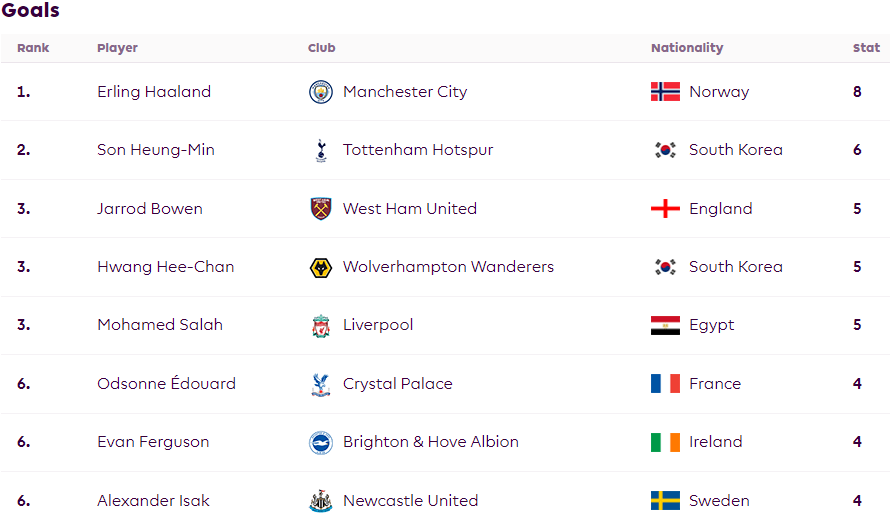Click the Wolverhampton Wanderers wolf logo
This screenshot has height=515, width=890.
tap(321, 267)
